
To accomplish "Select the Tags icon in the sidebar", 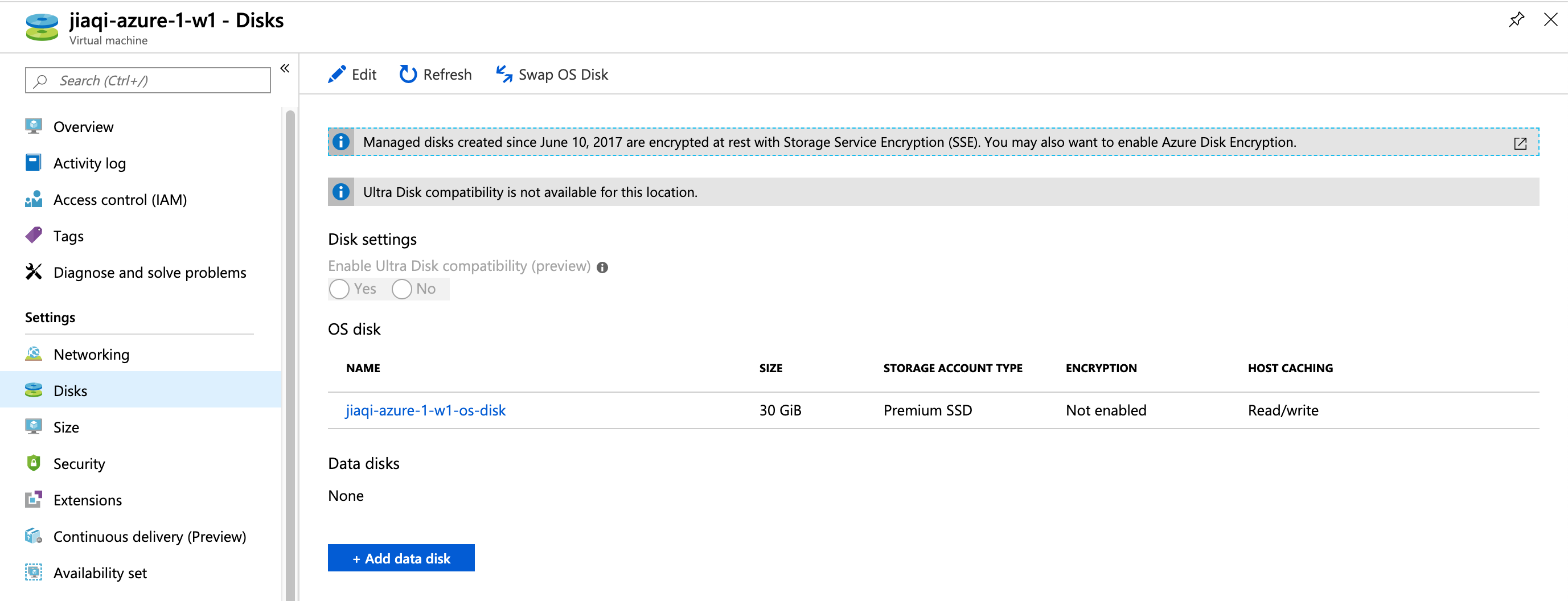I will coord(34,236).
